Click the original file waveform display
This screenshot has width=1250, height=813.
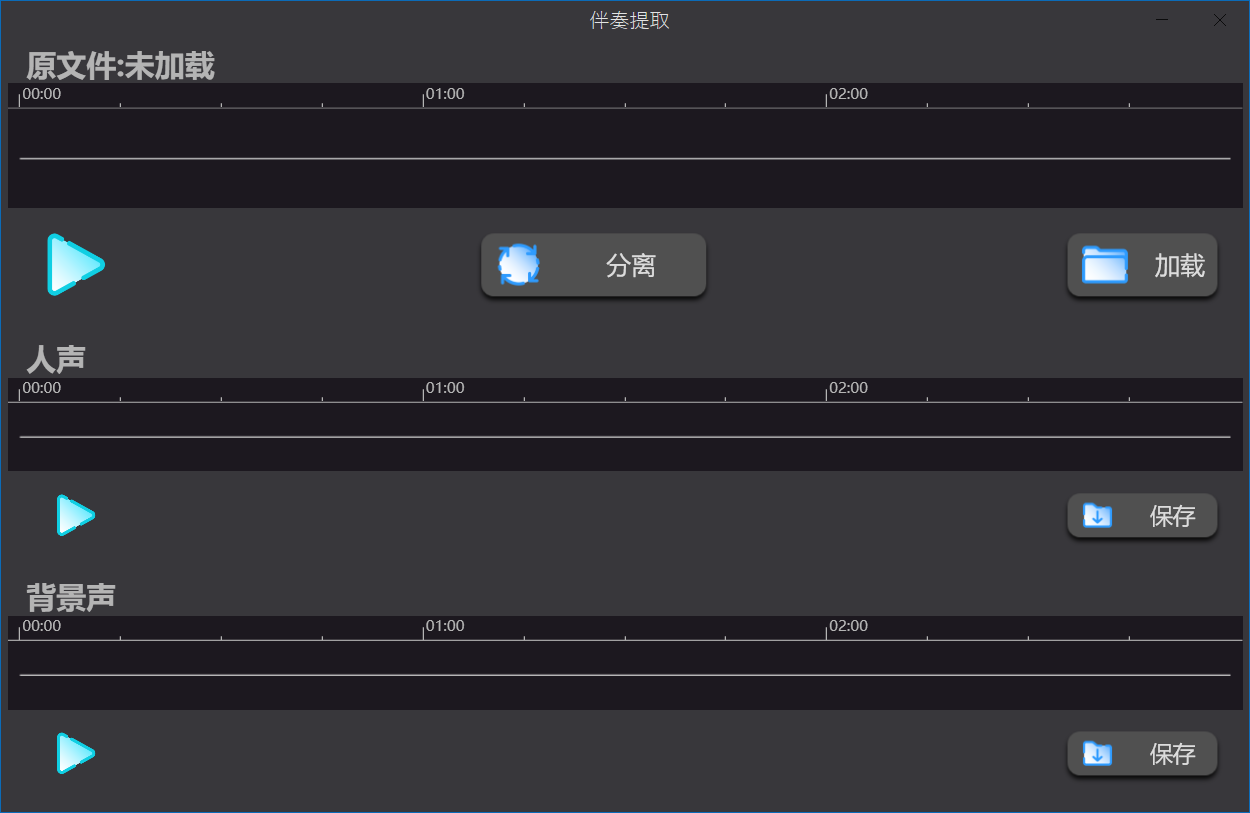point(625,158)
